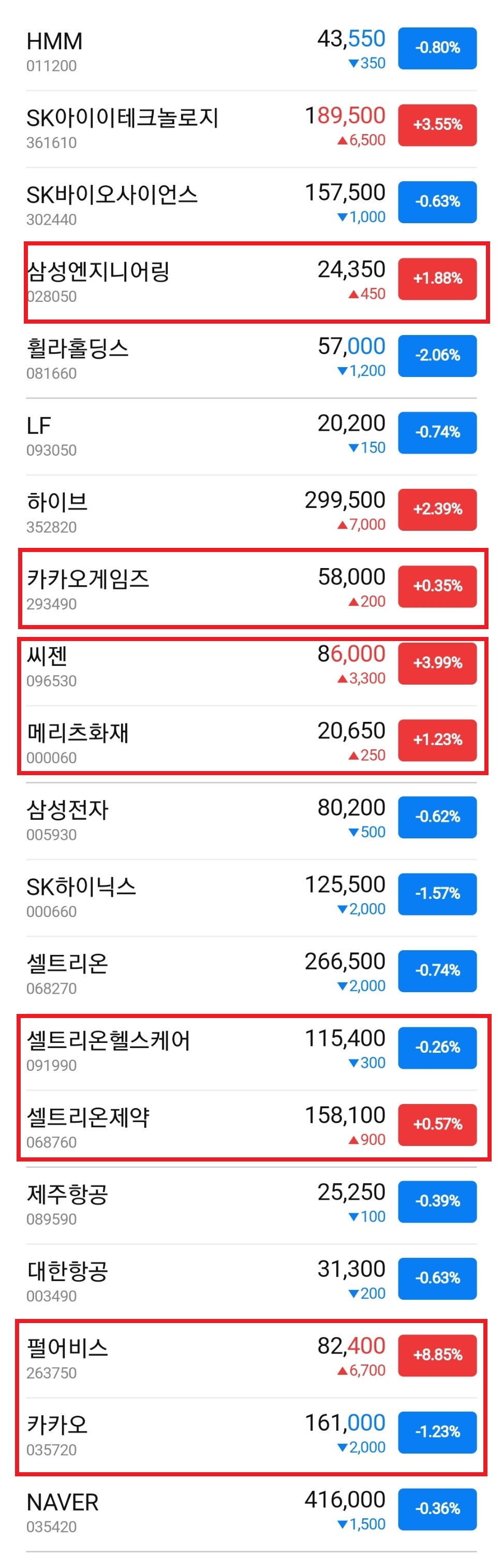Tap the -1.57% badge for SK하이닉스
The width and height of the screenshot is (503, 1568).
click(x=437, y=894)
